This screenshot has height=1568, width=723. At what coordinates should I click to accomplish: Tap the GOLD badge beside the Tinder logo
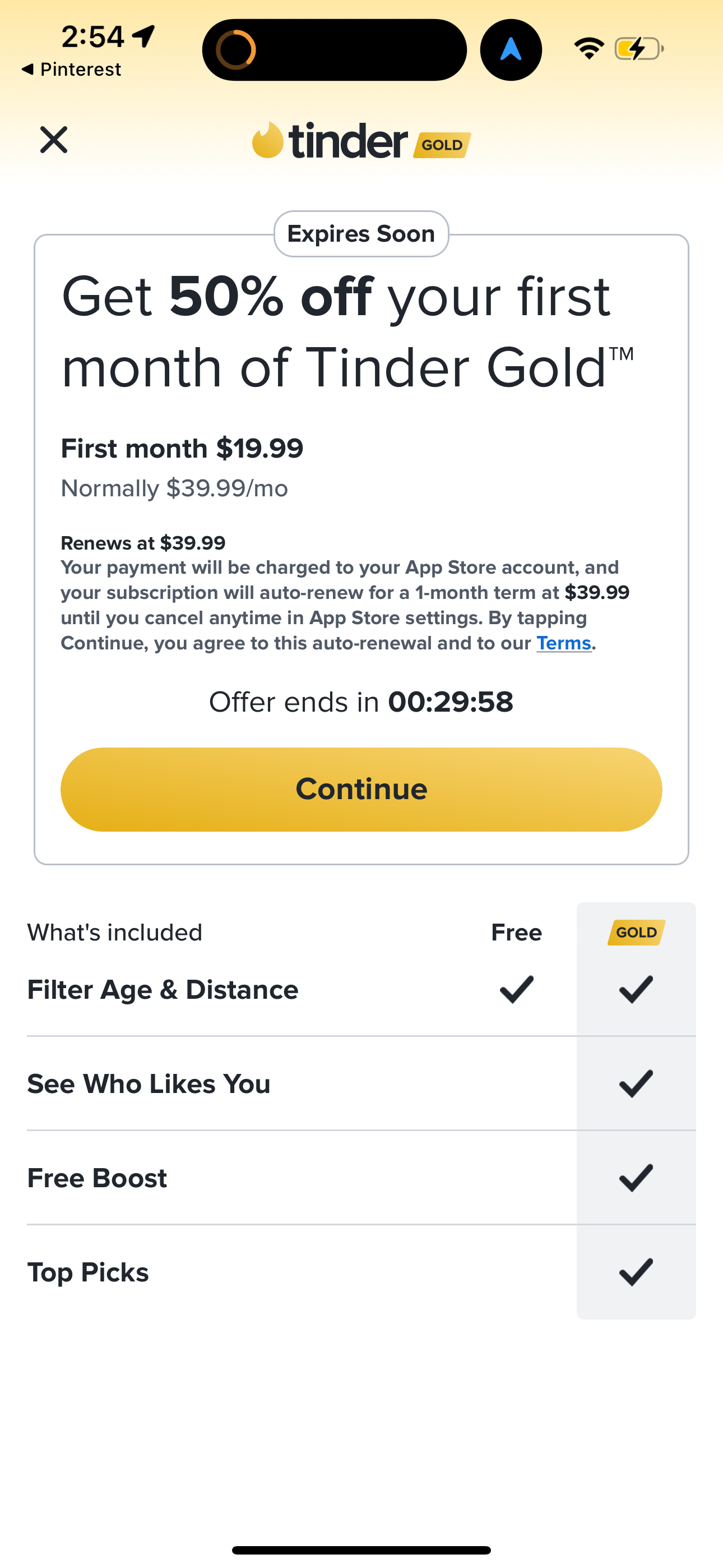pyautogui.click(x=442, y=145)
